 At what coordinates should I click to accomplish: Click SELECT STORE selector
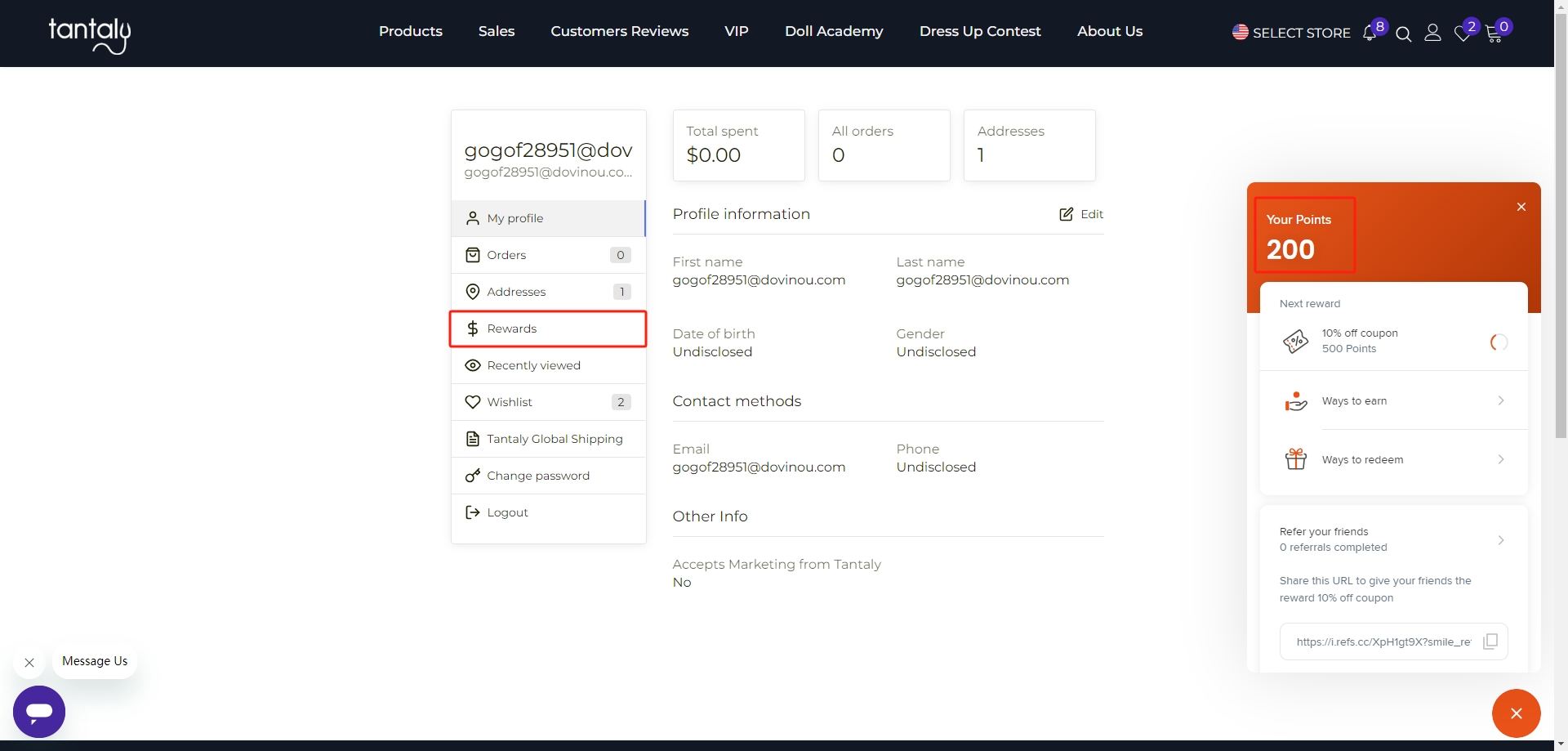pyautogui.click(x=1291, y=33)
